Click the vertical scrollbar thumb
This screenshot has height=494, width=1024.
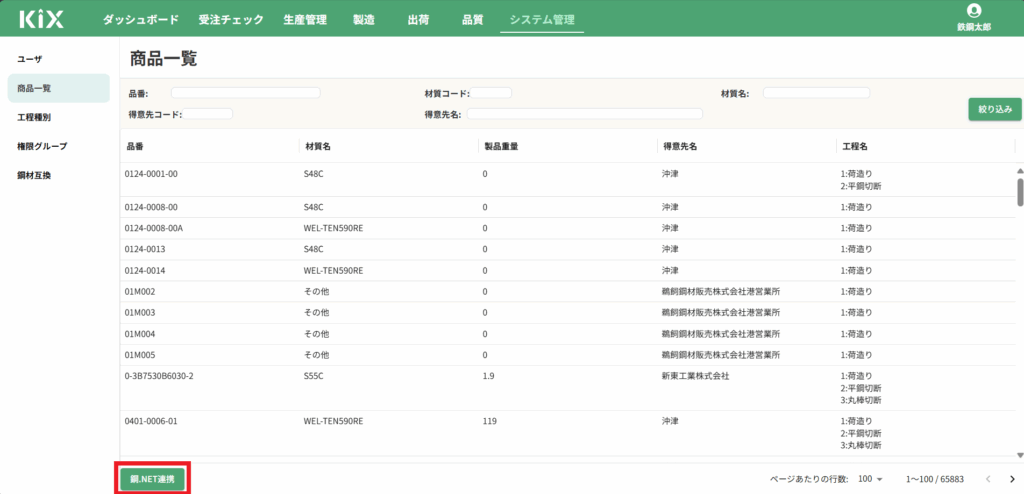click(1020, 192)
